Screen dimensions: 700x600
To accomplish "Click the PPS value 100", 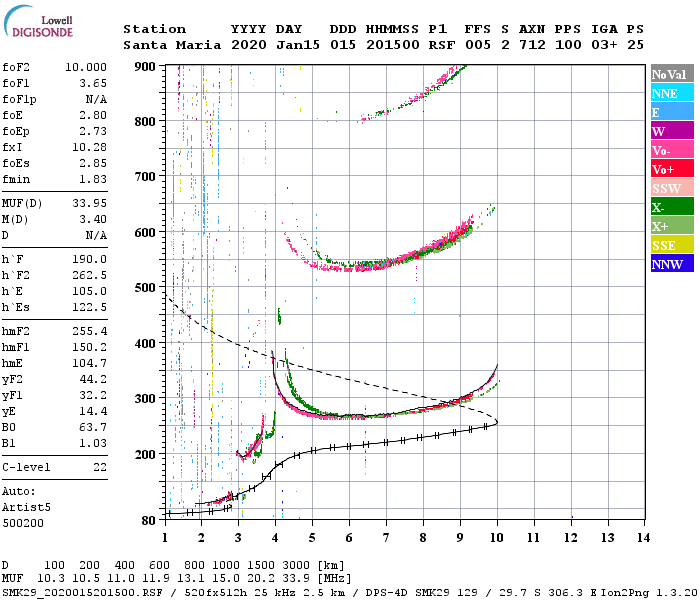I will 568,45.
